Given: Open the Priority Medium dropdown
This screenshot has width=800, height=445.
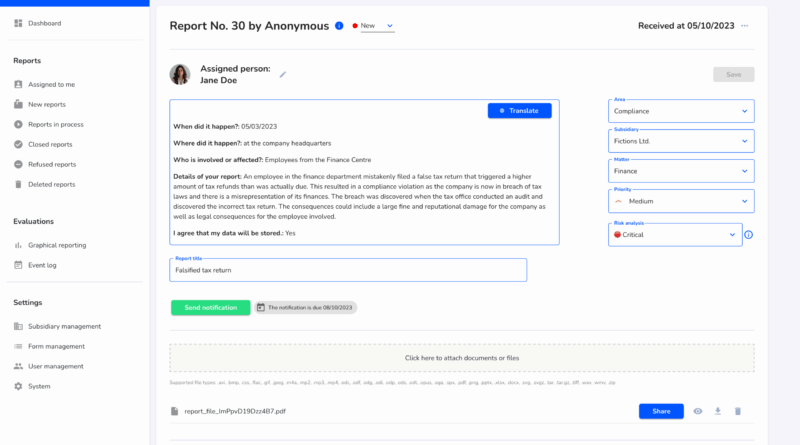Looking at the screenshot, I should tap(681, 200).
